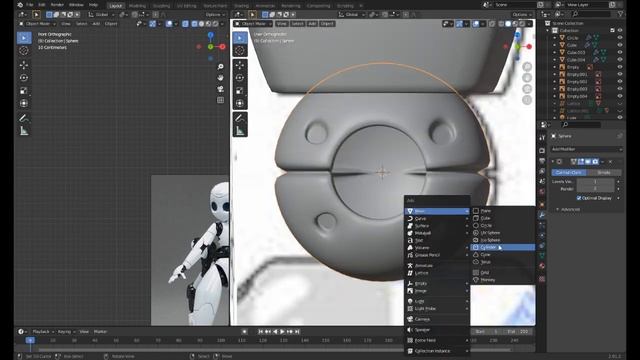Click the subdivision Render levels field
This screenshot has width=640, height=360.
[596, 189]
